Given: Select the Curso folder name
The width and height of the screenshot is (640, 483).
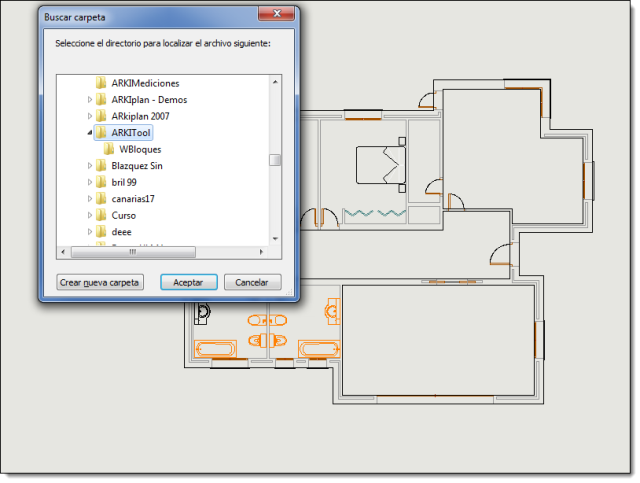Looking at the screenshot, I should coord(124,216).
